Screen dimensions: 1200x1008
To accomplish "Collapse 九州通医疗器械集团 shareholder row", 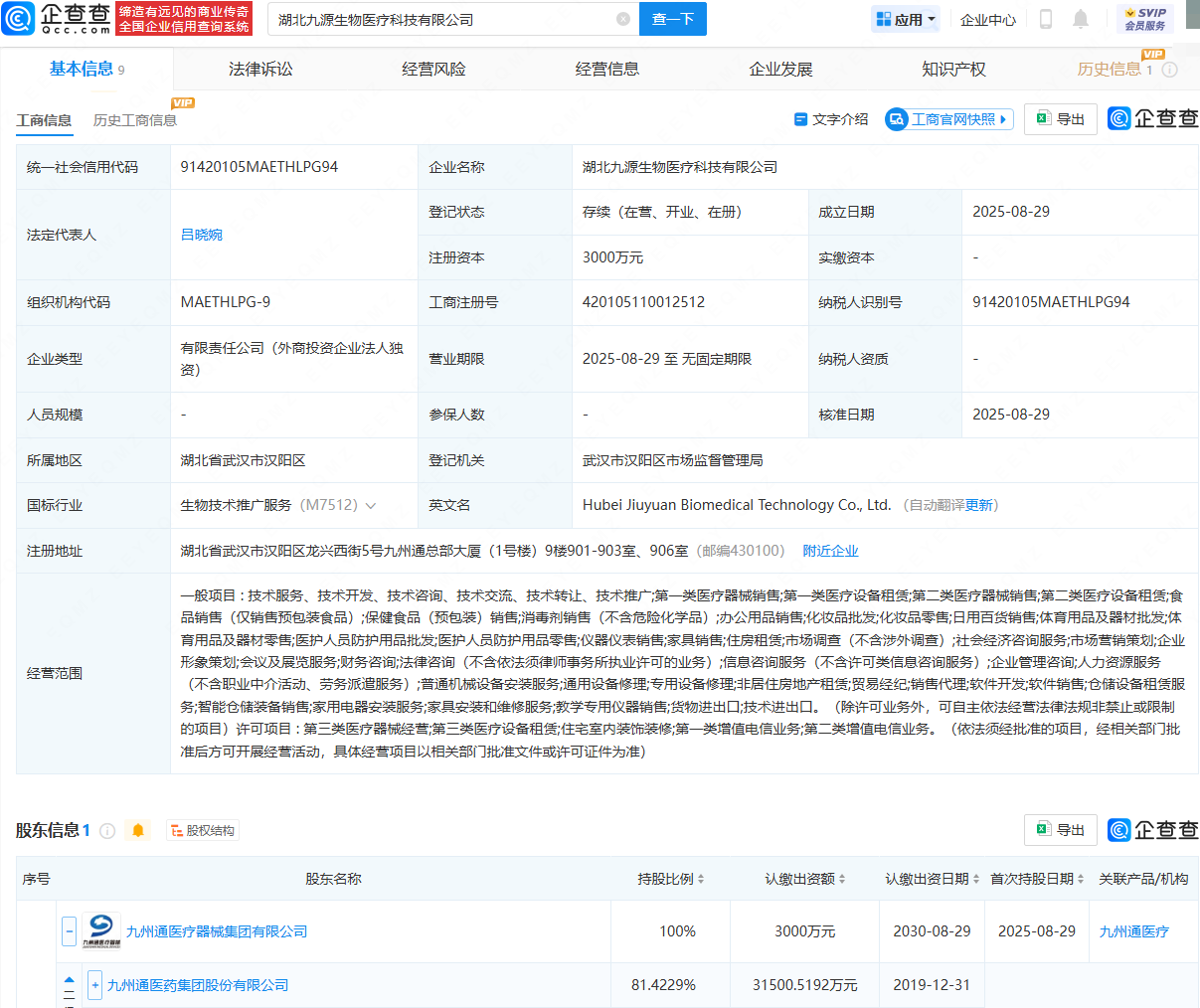I will click(69, 931).
